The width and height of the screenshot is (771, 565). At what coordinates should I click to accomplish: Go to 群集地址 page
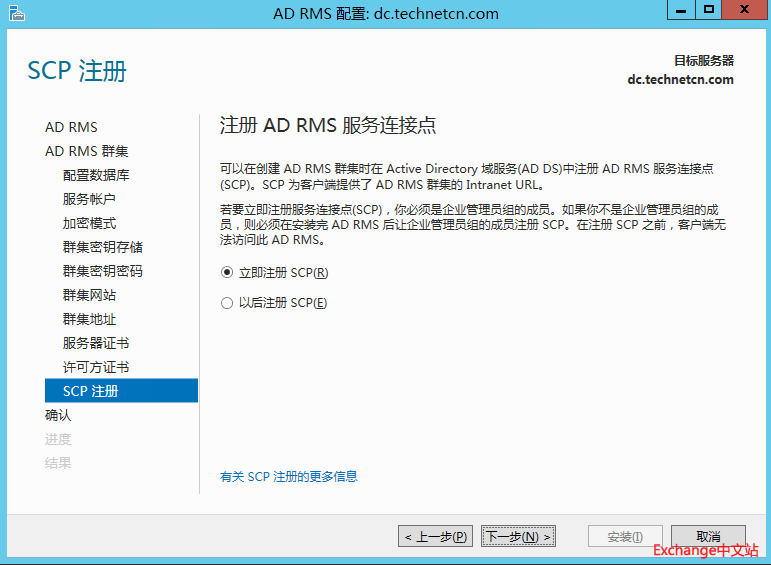point(89,319)
